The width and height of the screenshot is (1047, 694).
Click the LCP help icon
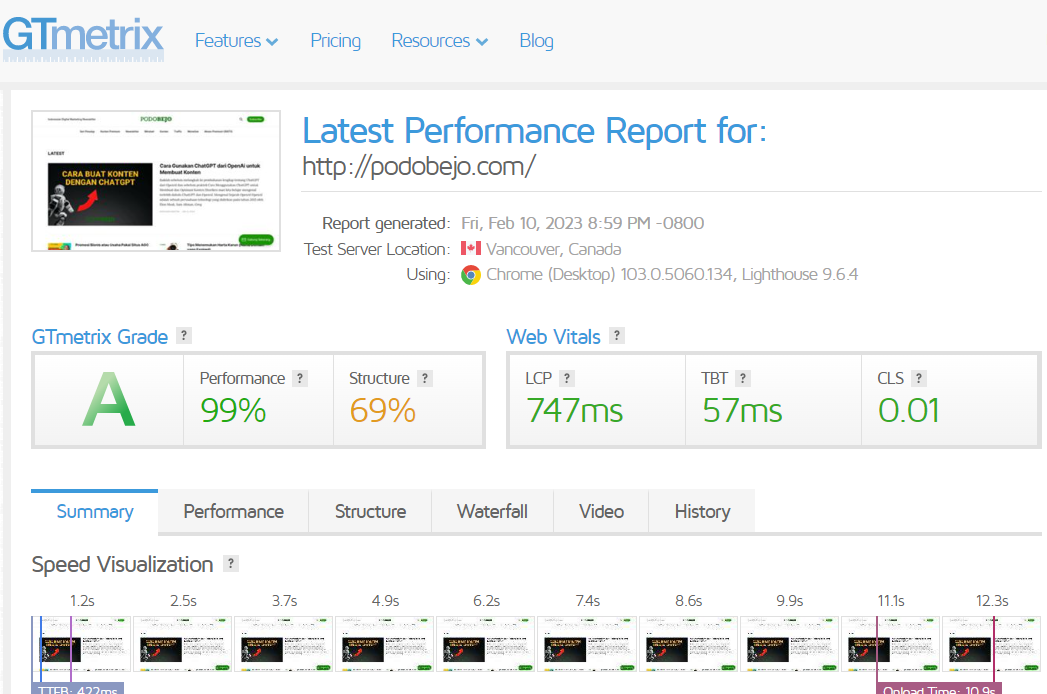point(567,378)
